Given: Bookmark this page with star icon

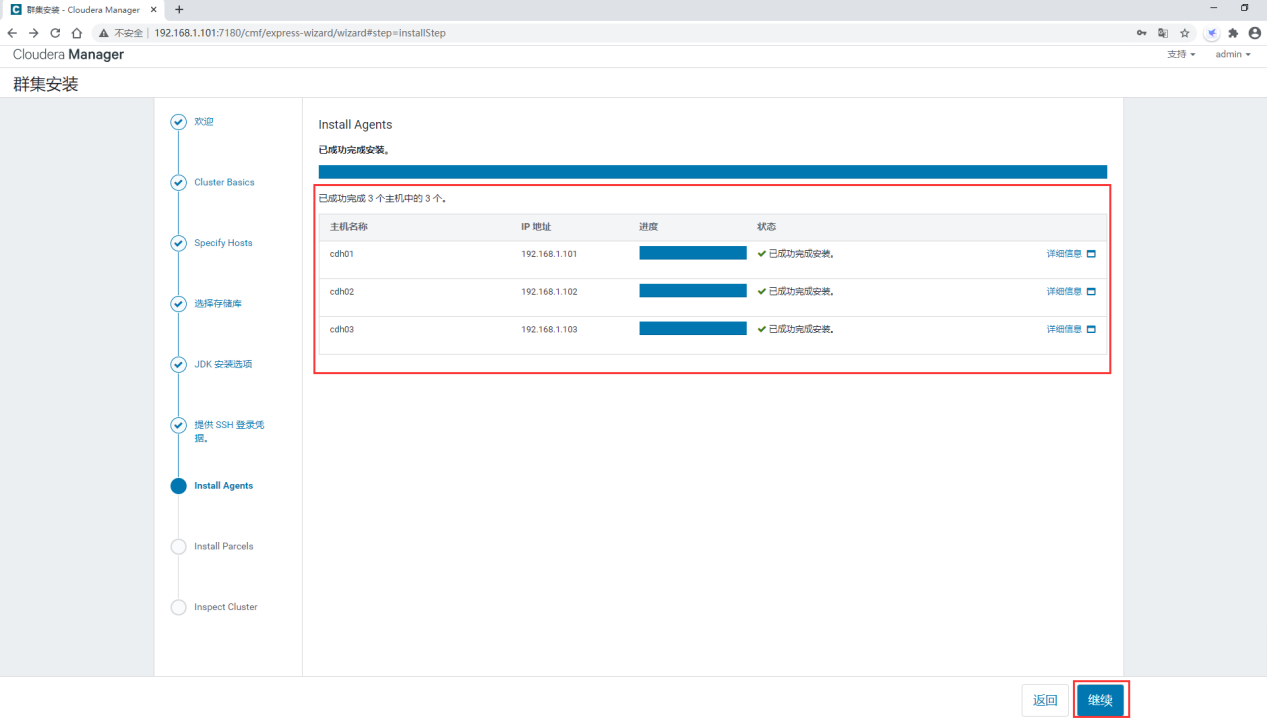Looking at the screenshot, I should [x=1185, y=33].
